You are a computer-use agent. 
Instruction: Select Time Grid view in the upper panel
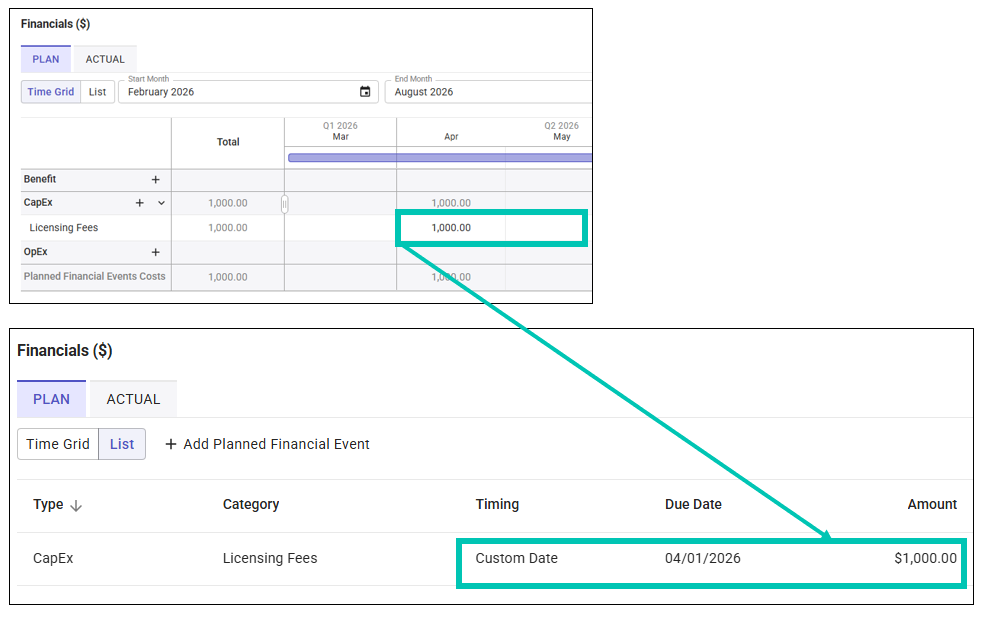(x=51, y=92)
